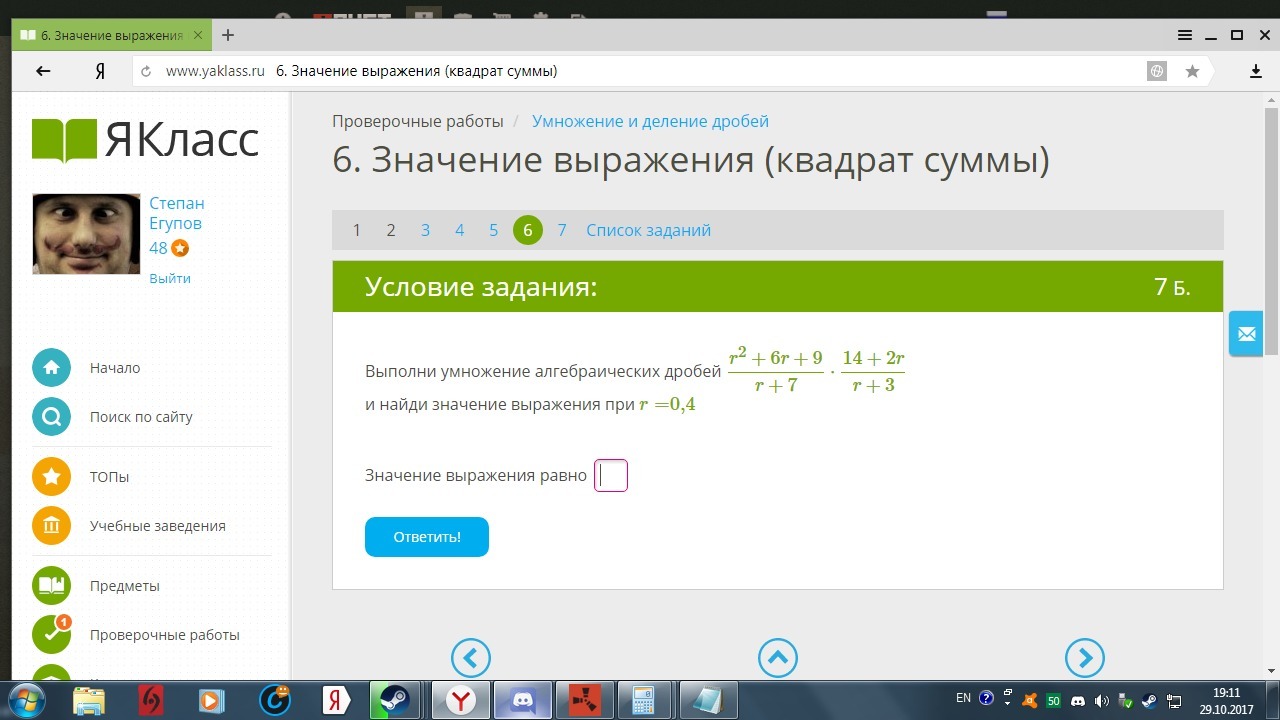The width and height of the screenshot is (1280, 720).
Task: Open Список заданий link
Action: pos(648,230)
